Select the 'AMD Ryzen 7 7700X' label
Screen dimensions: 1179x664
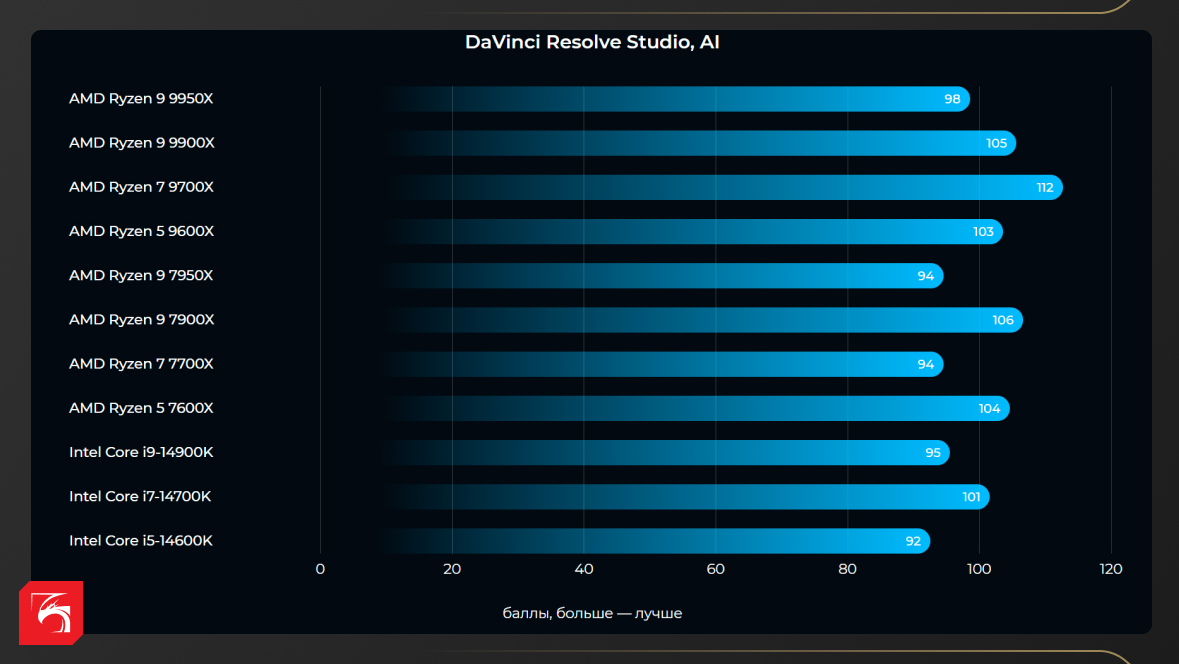click(x=141, y=364)
